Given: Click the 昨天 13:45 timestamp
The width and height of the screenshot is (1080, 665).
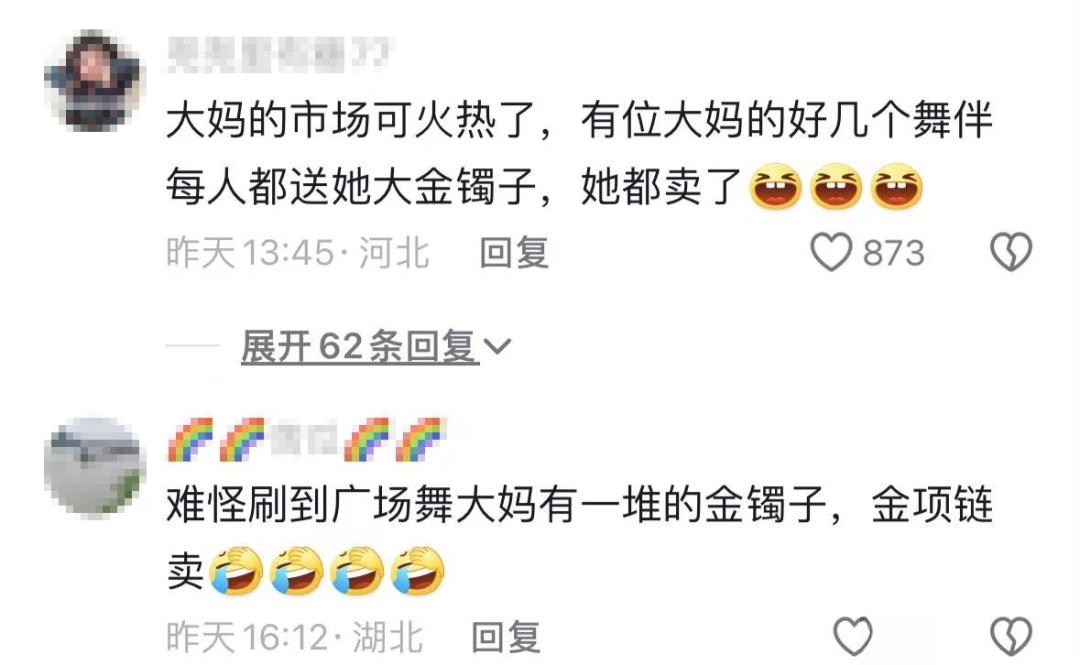Looking at the screenshot, I should click(x=250, y=253).
